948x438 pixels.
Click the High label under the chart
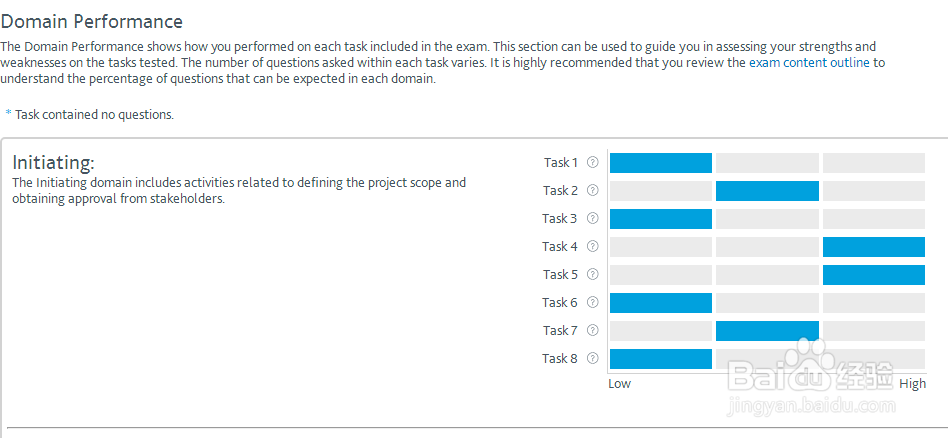point(912,383)
